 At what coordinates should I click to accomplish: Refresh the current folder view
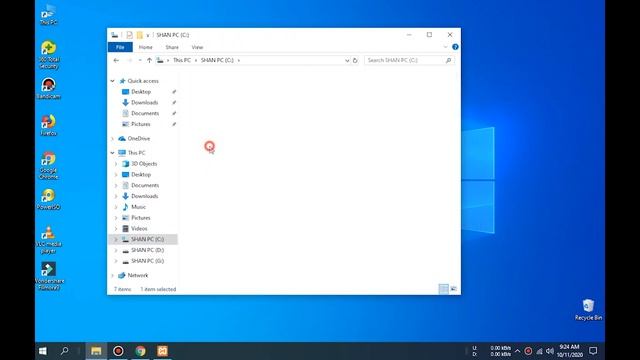(355, 60)
